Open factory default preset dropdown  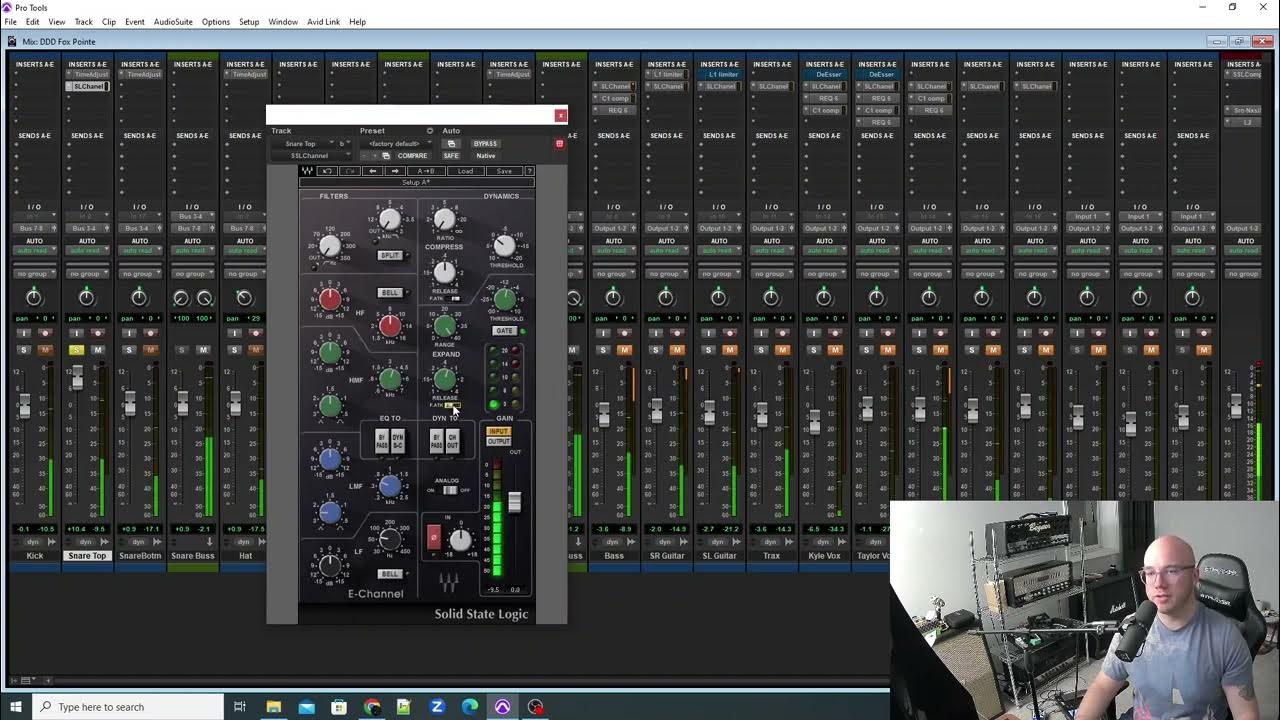(x=396, y=144)
